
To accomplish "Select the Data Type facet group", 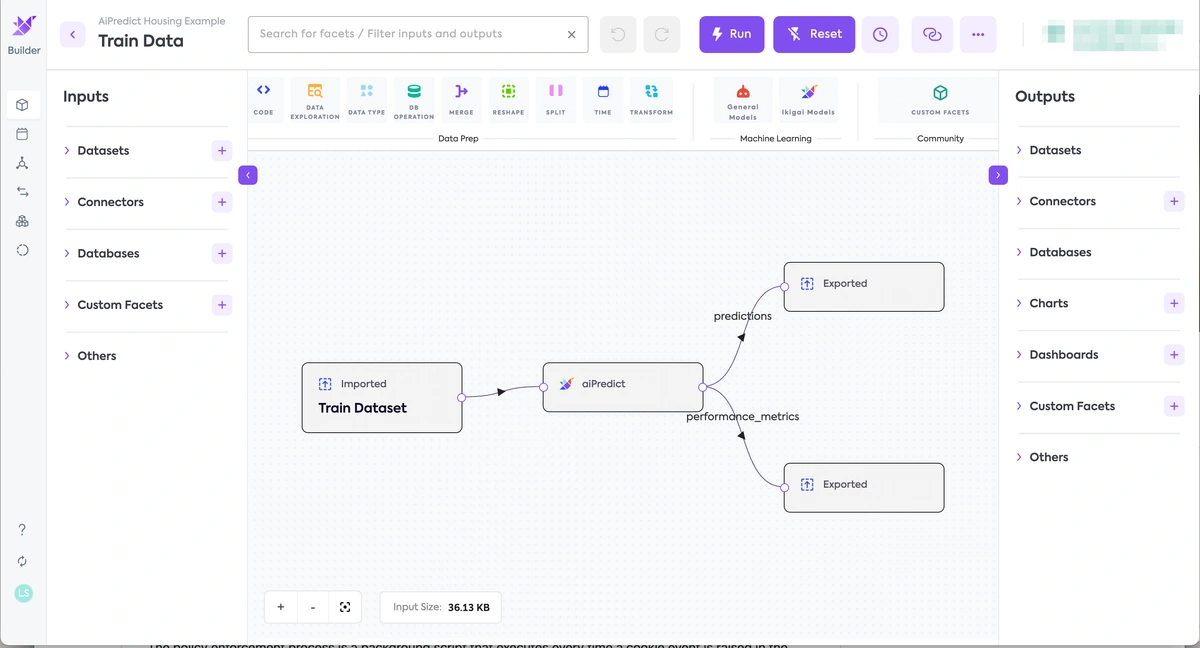I will [x=366, y=100].
